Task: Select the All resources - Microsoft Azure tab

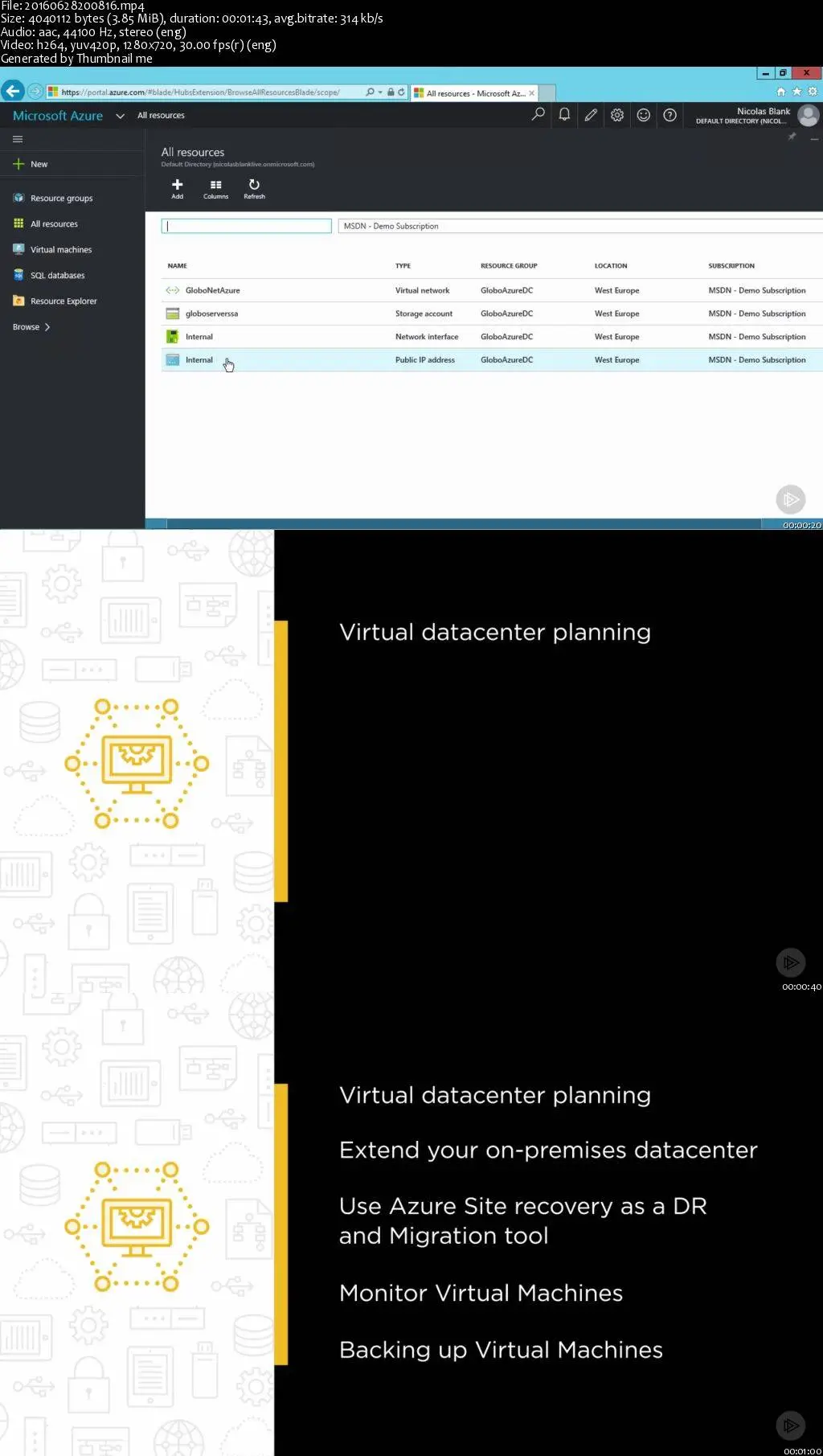Action: [474, 93]
